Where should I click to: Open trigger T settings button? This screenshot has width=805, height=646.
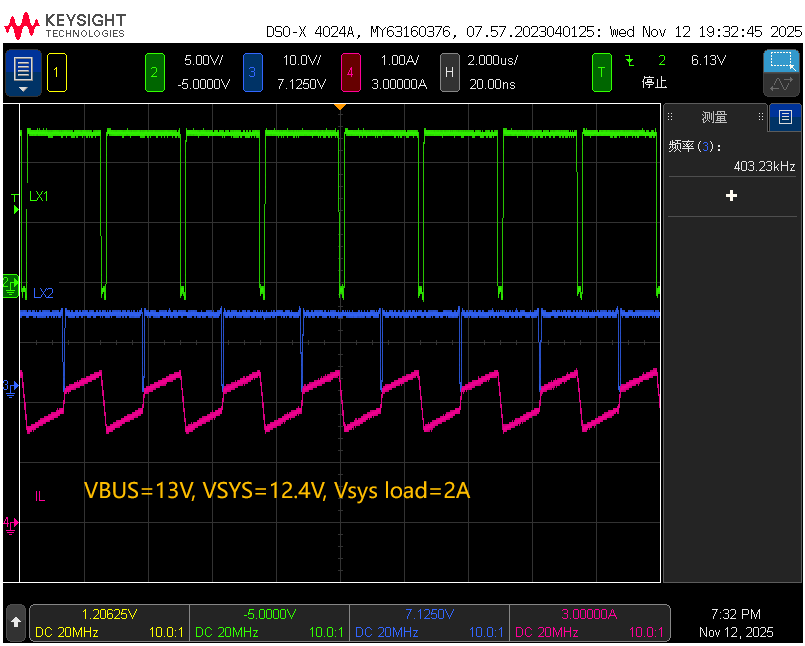(x=602, y=72)
